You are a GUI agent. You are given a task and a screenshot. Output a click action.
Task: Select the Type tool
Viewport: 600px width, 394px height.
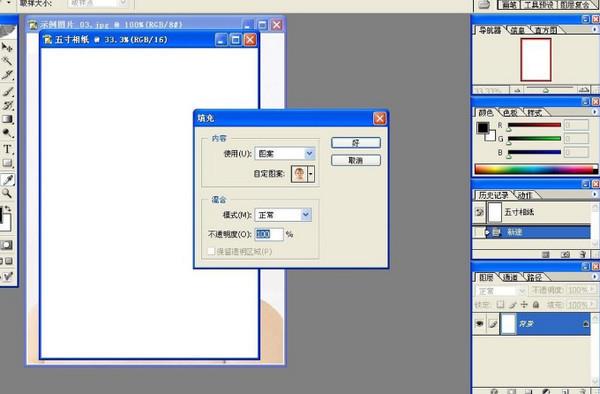(7, 149)
